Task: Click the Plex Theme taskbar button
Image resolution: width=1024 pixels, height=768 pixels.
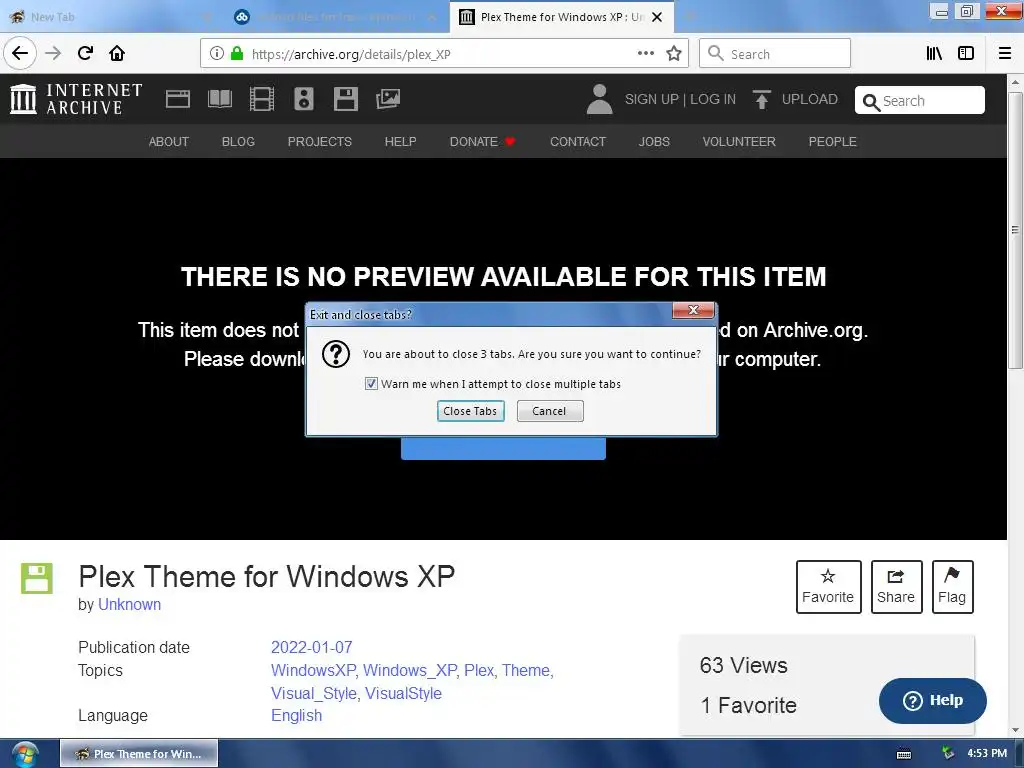Action: coord(139,754)
